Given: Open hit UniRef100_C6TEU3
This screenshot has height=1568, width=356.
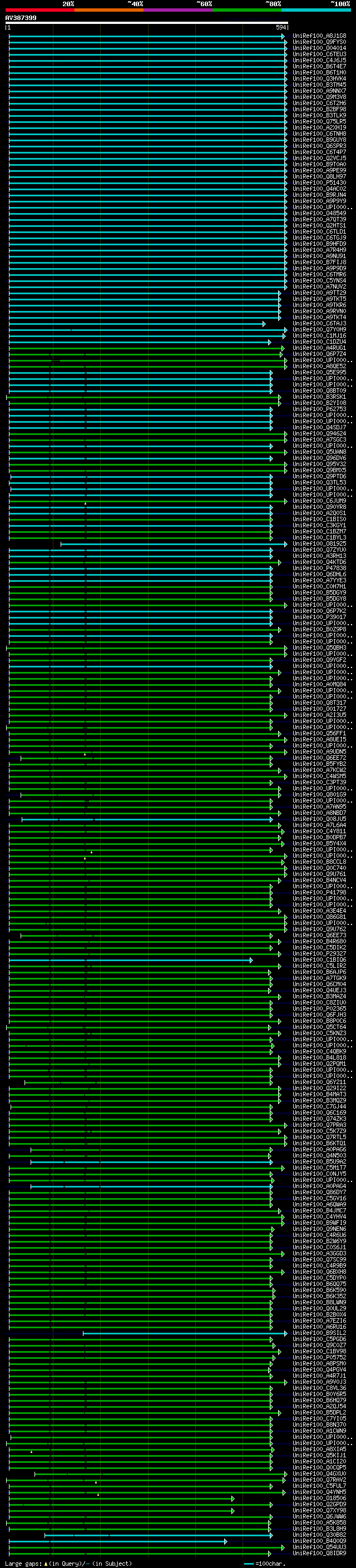Looking at the screenshot, I should point(319,54).
